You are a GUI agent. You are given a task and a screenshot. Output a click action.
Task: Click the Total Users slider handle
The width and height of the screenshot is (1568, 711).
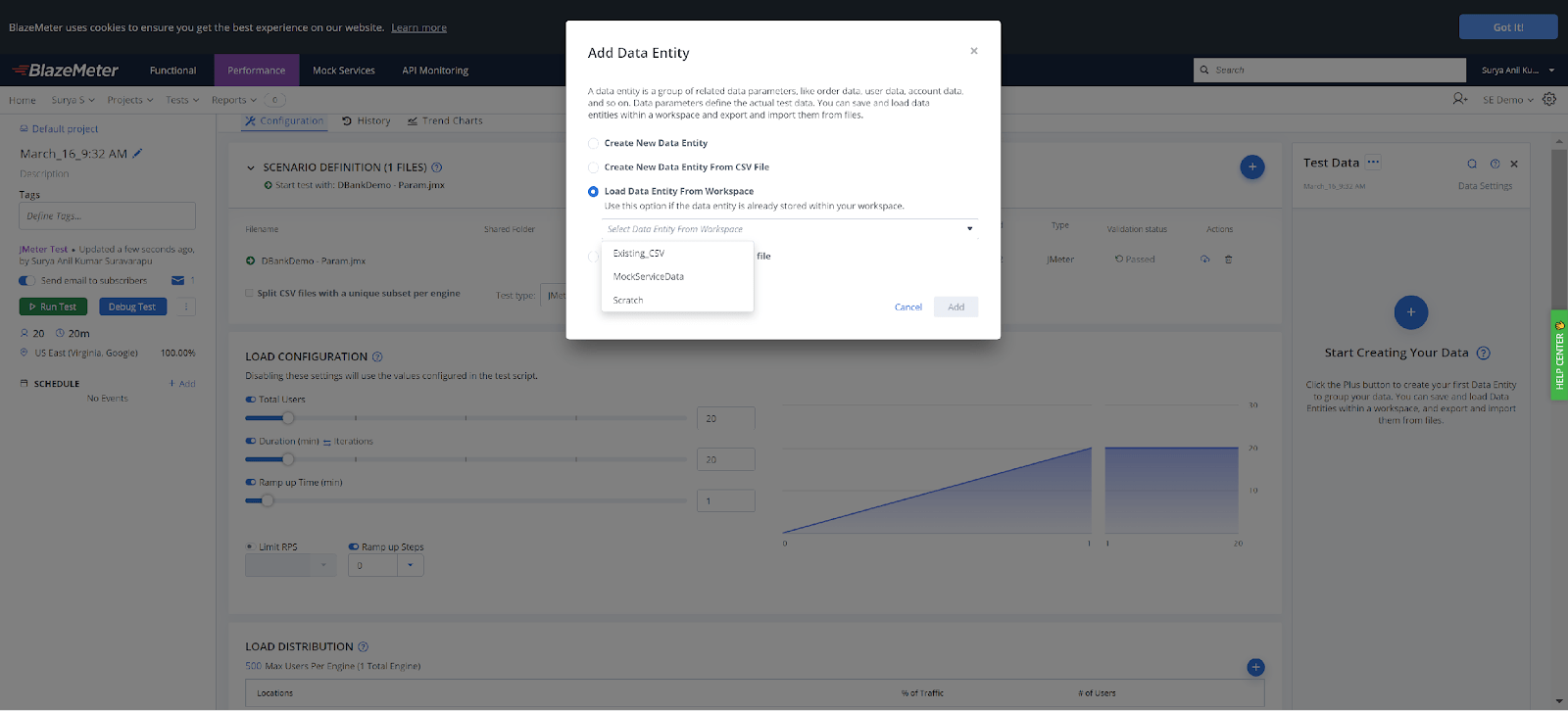[288, 418]
